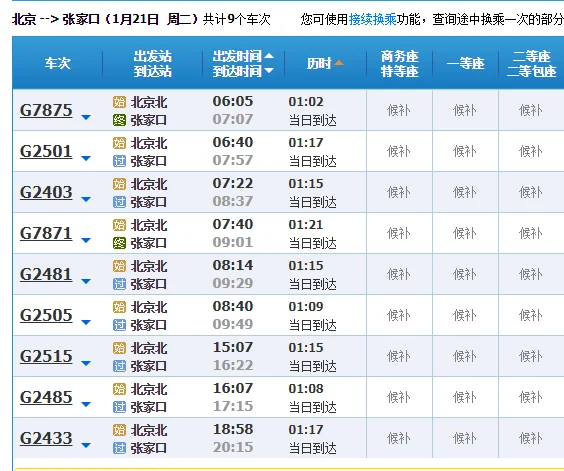Sort by 到达时间 arrival time header
This screenshot has height=471, width=564.
237,71
